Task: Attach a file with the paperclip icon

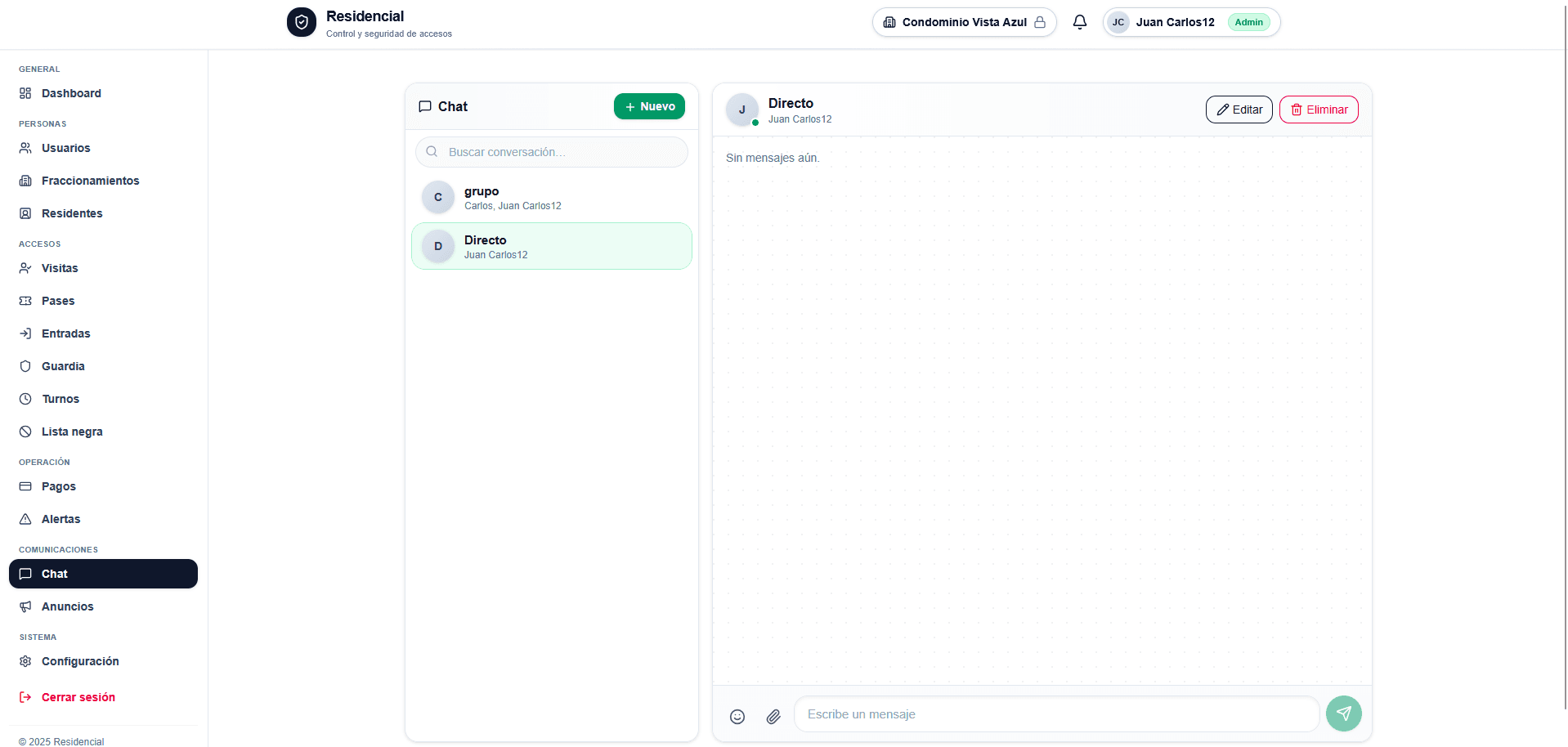Action: (x=773, y=717)
